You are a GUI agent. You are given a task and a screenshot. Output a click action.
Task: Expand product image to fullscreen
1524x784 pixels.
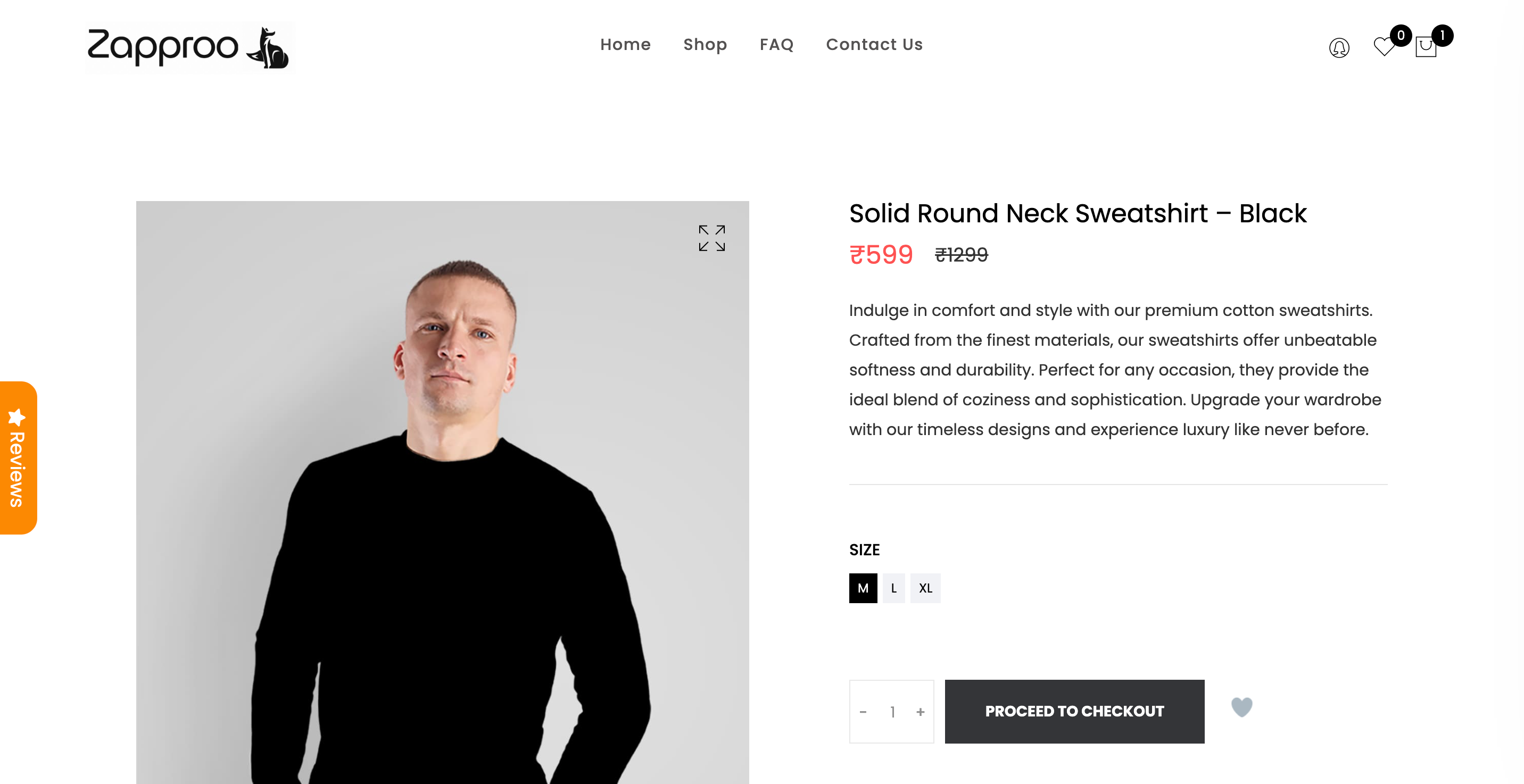711,238
